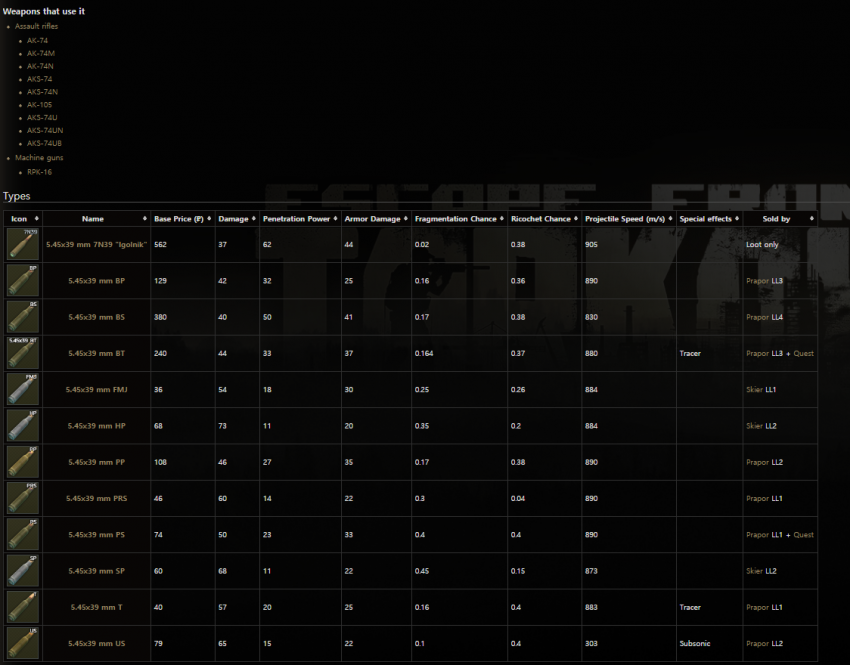Open the 5.45x39 mm PP name link
Image resolution: width=850 pixels, height=665 pixels.
96,462
